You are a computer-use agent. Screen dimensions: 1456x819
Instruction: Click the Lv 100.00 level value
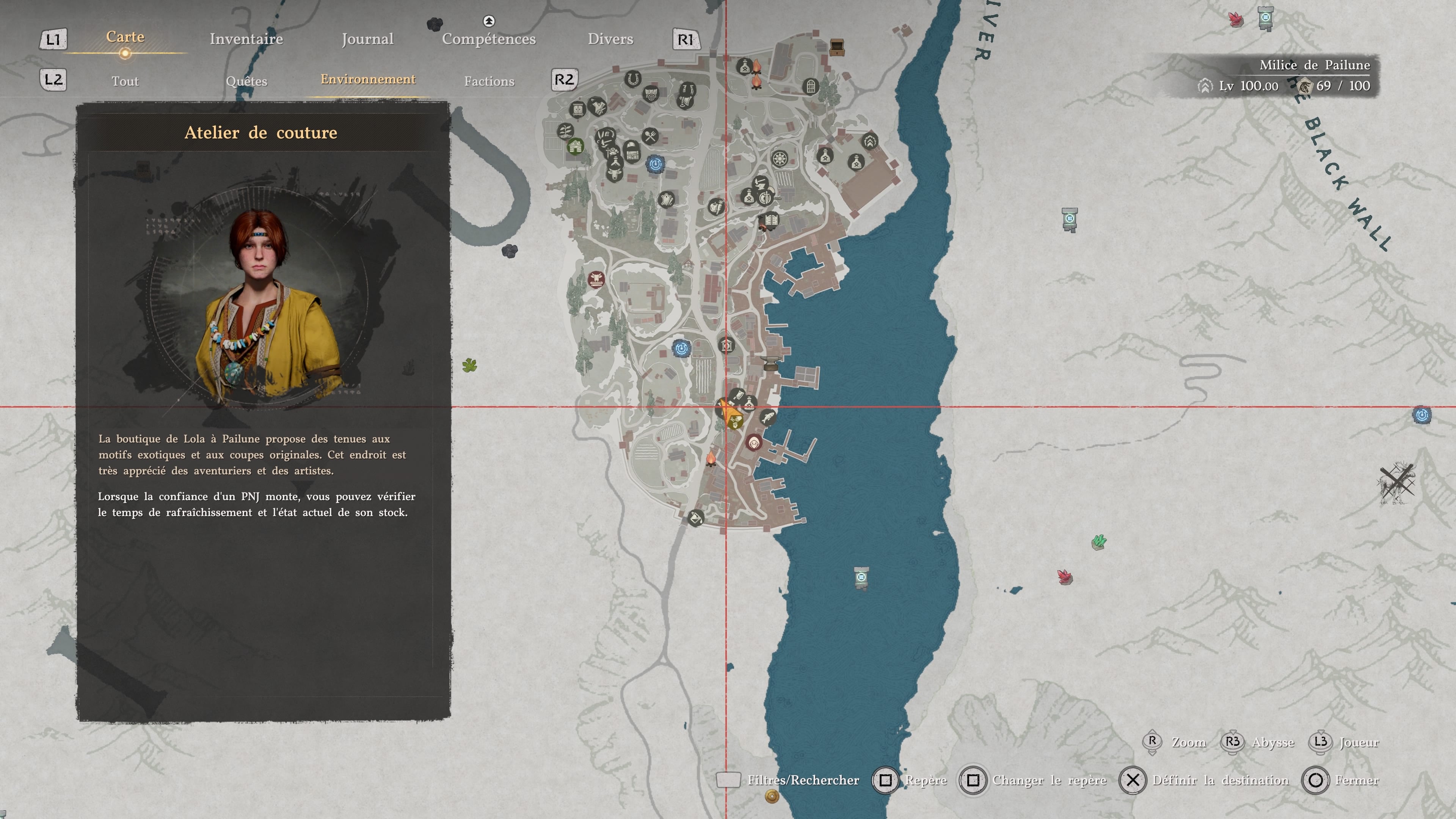1249,86
